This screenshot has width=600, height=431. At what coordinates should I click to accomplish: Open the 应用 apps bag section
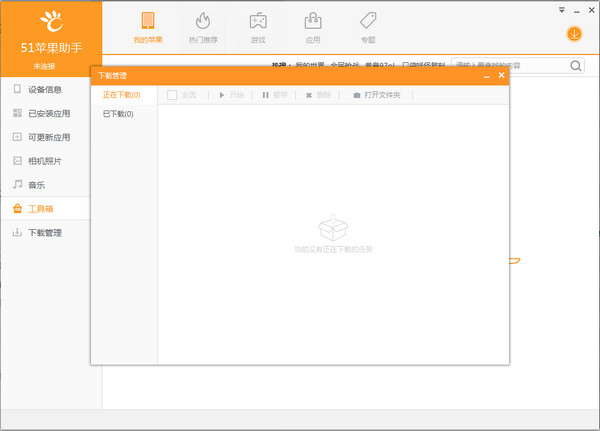(312, 28)
